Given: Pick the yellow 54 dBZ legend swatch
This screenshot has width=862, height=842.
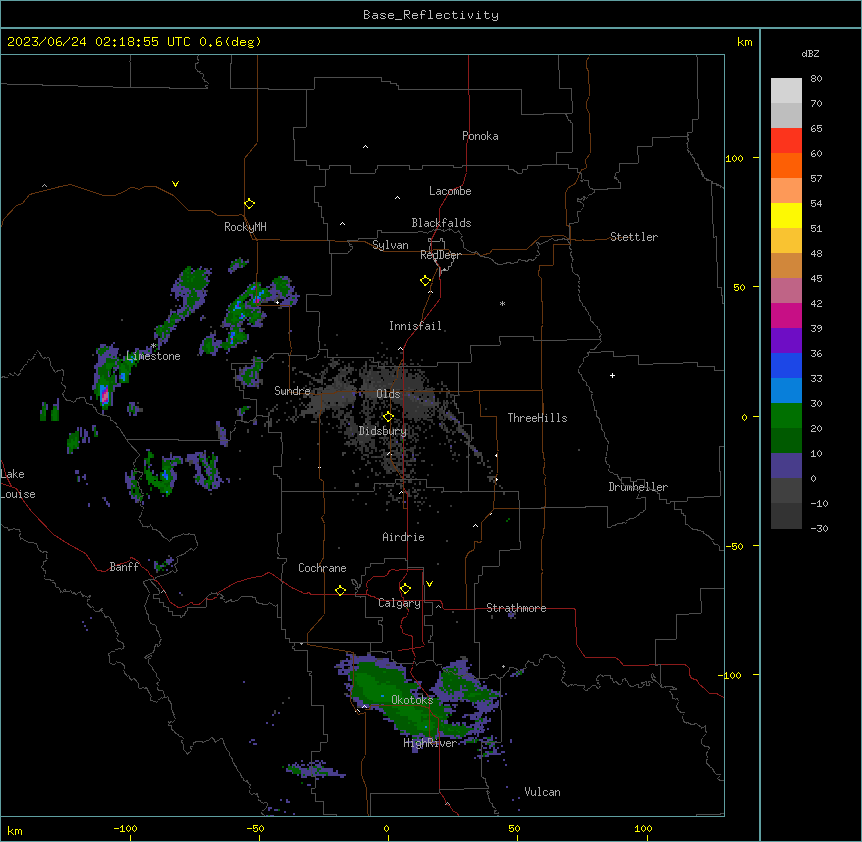Looking at the screenshot, I should click(x=786, y=215).
